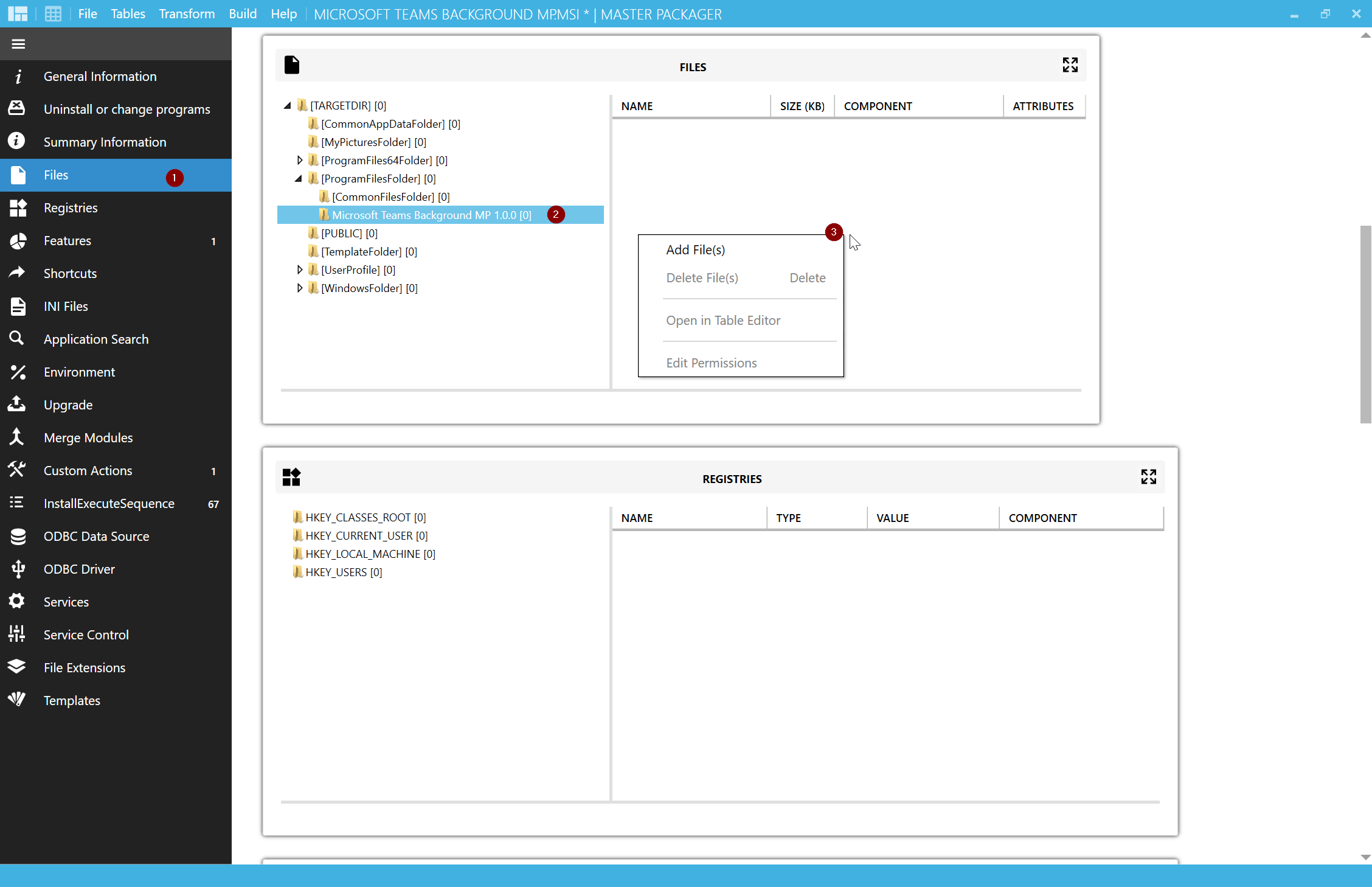Open the table grid view icon
The height and width of the screenshot is (887, 1372).
53,13
